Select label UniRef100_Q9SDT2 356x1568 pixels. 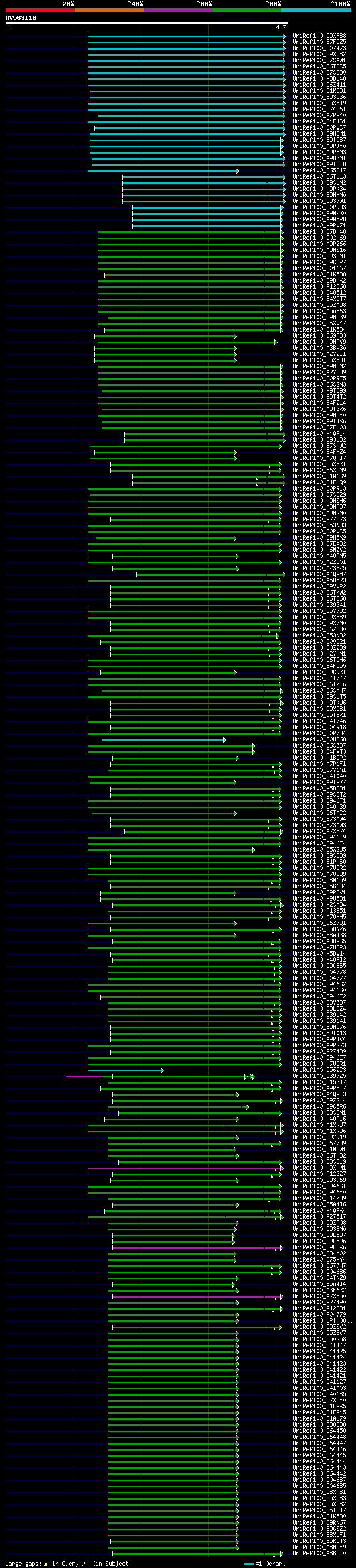coord(319,794)
